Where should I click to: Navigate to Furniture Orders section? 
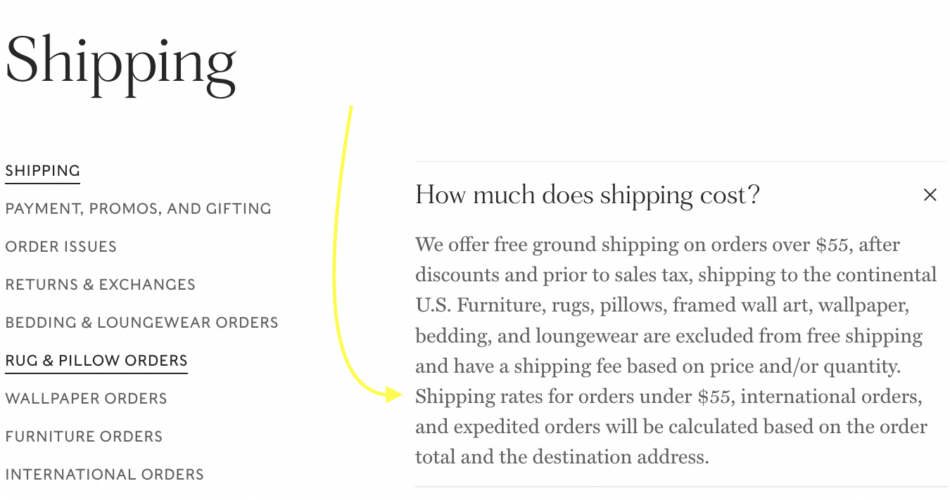[84, 437]
